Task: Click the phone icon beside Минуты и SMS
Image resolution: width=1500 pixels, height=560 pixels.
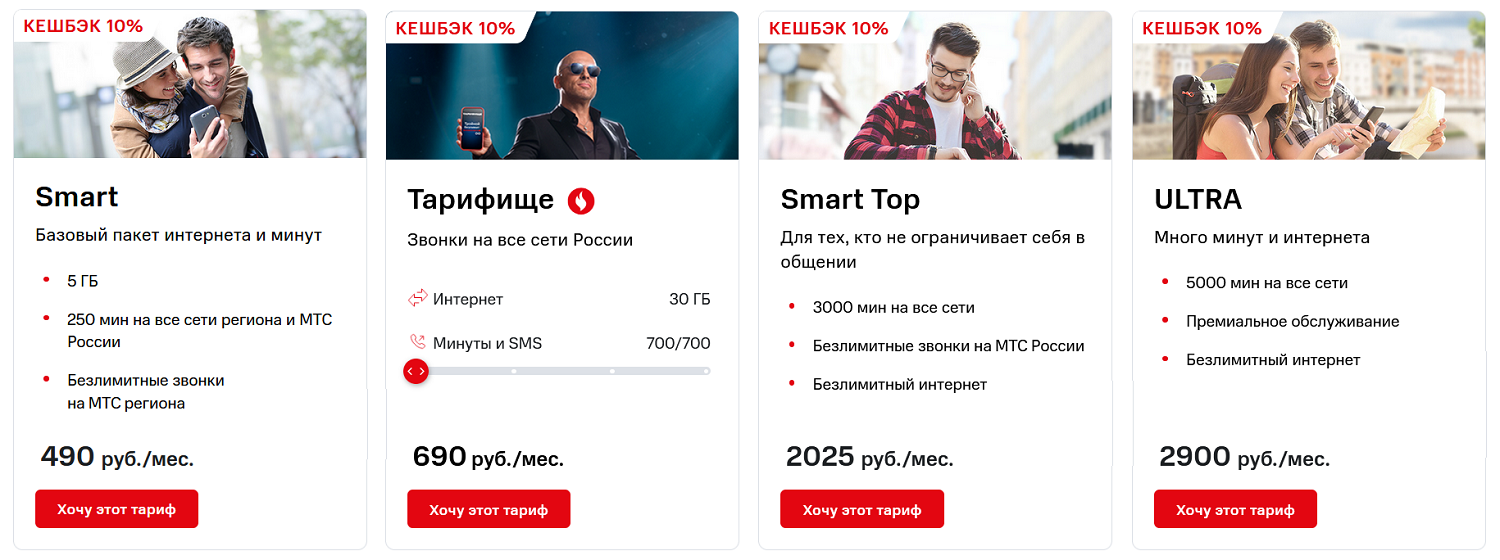Action: (x=418, y=342)
